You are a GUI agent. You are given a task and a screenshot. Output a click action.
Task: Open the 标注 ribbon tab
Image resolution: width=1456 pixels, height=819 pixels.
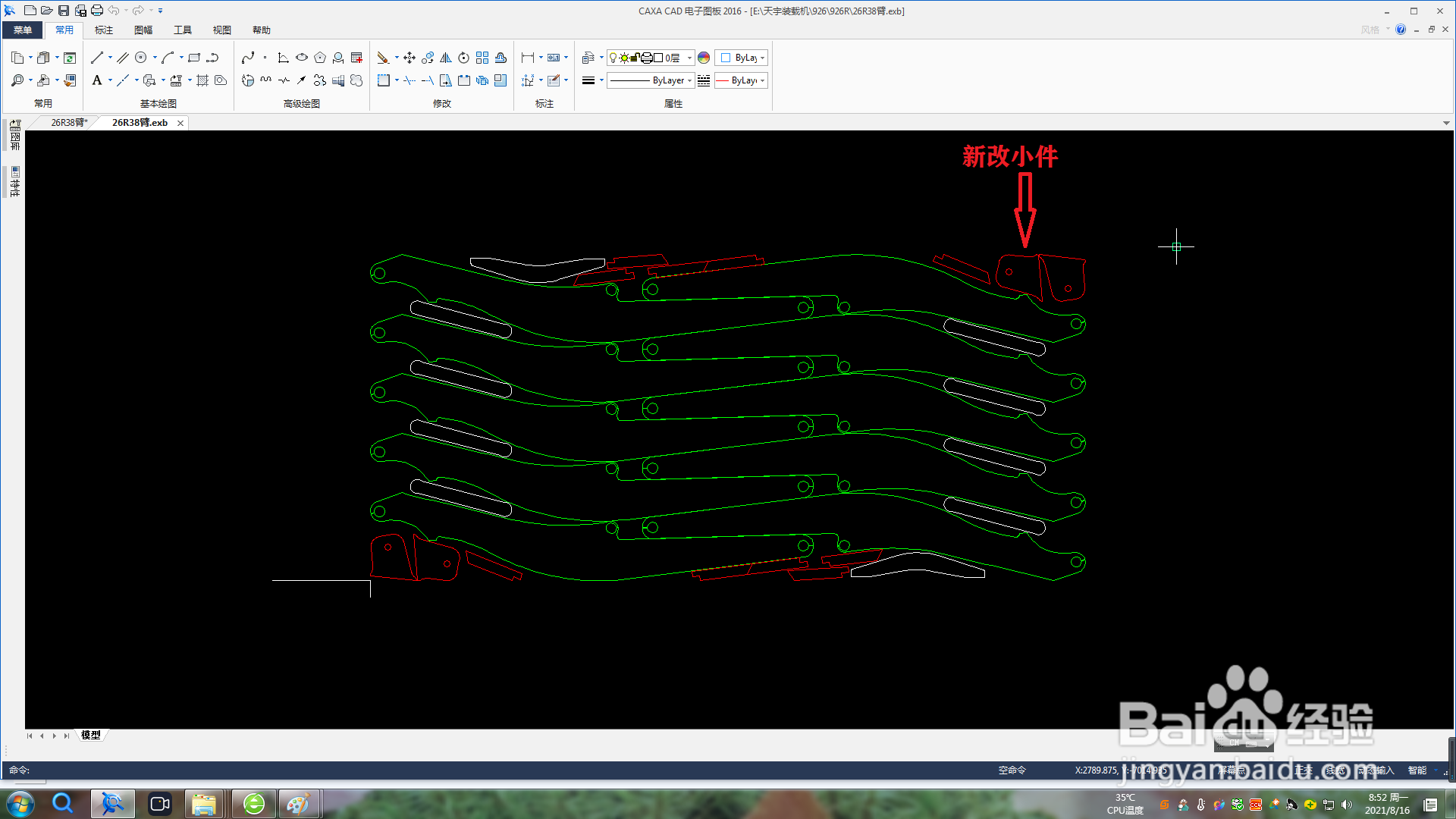[104, 30]
